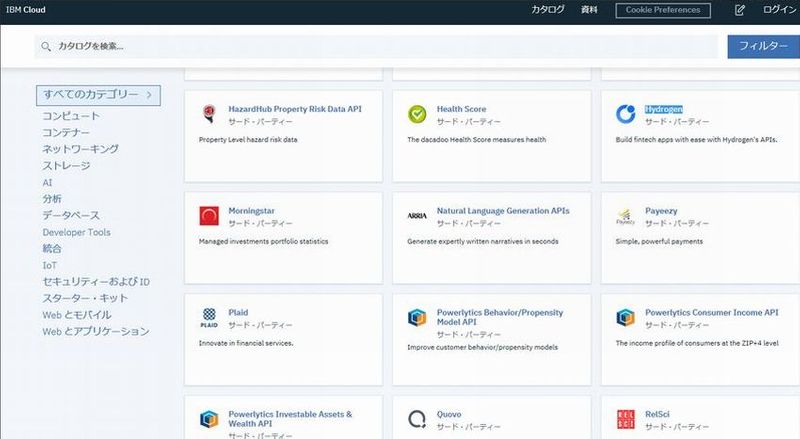
Task: Open the Powerlytics Consumer Income API title
Action: pos(711,312)
